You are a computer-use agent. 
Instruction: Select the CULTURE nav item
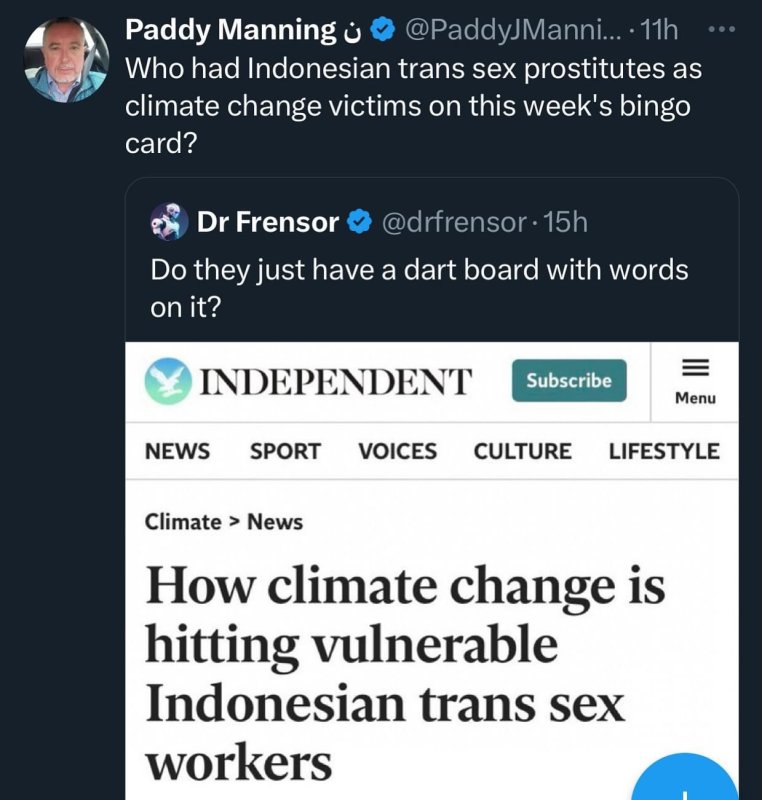click(522, 451)
